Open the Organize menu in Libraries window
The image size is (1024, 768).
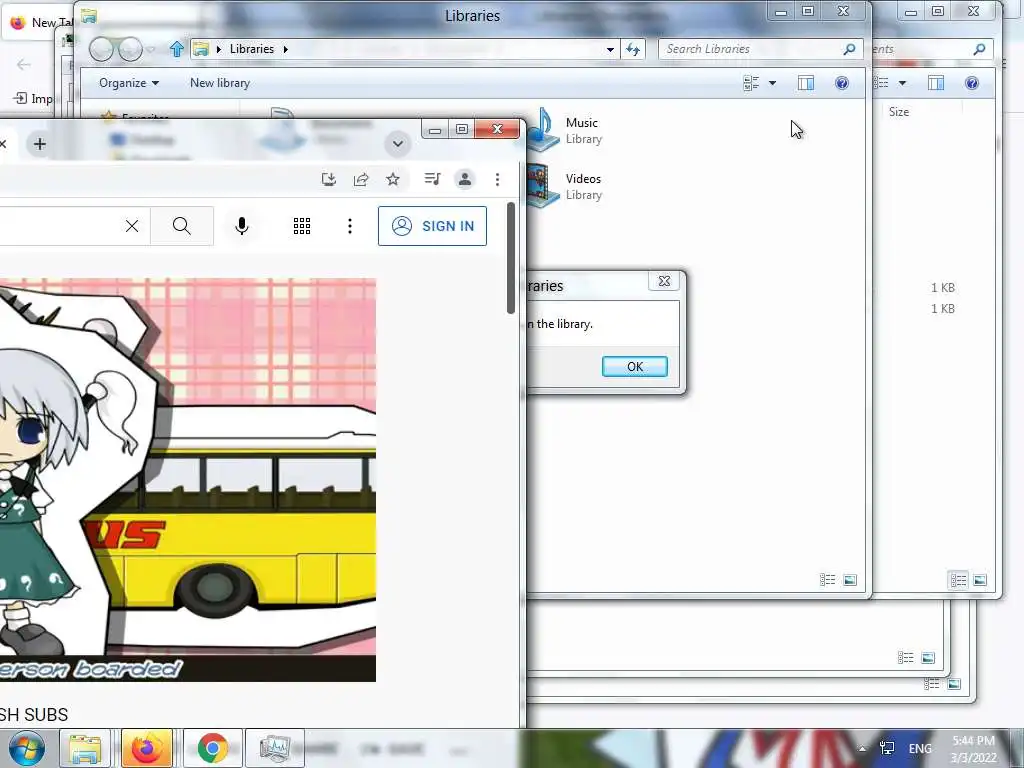(129, 83)
